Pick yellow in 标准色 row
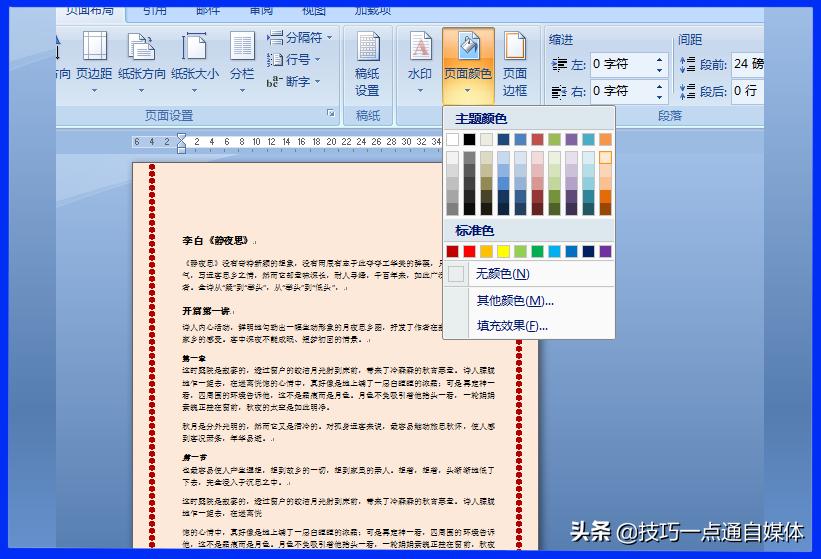The height and width of the screenshot is (559, 821). (503, 252)
